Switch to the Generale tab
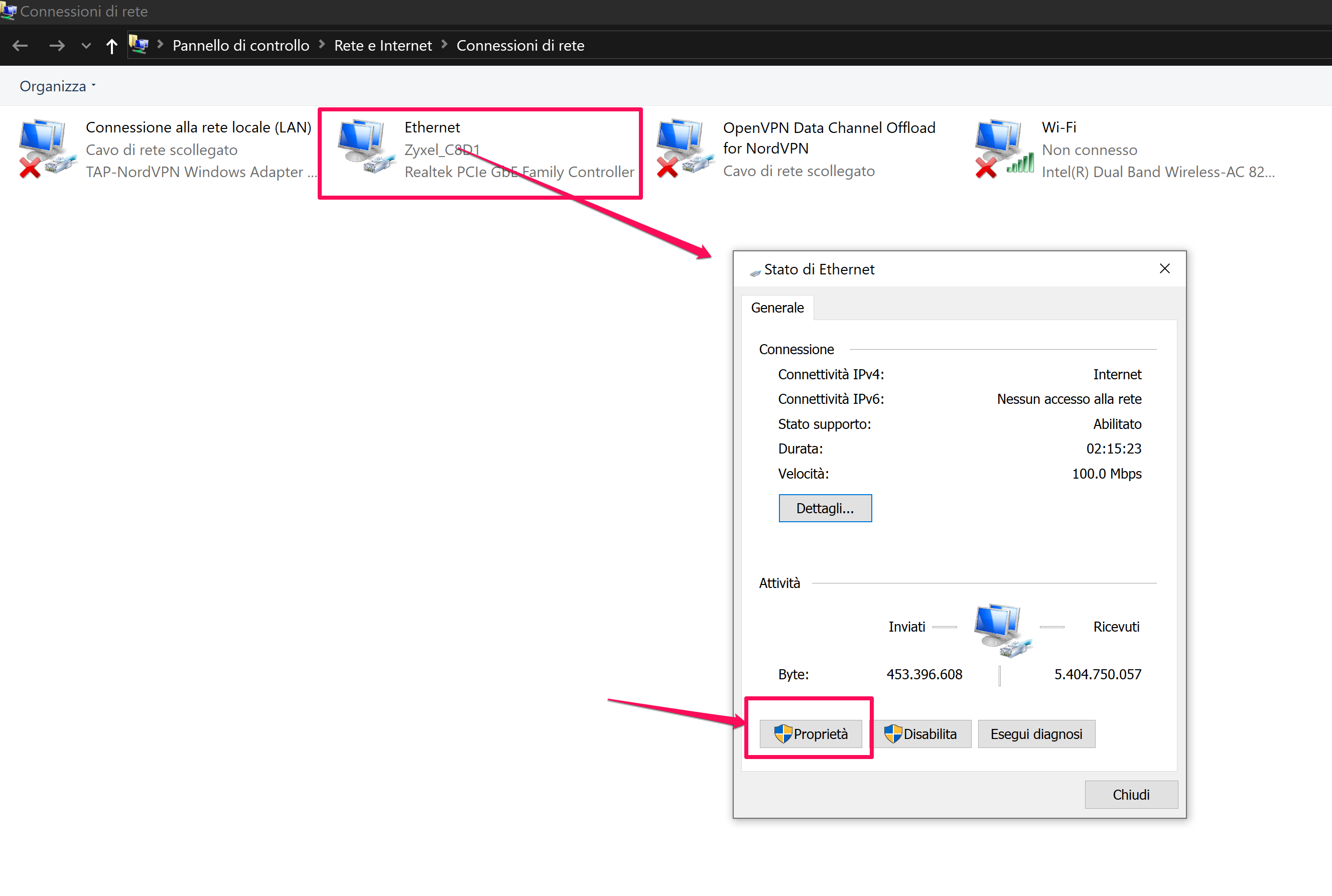1332x896 pixels. point(777,308)
